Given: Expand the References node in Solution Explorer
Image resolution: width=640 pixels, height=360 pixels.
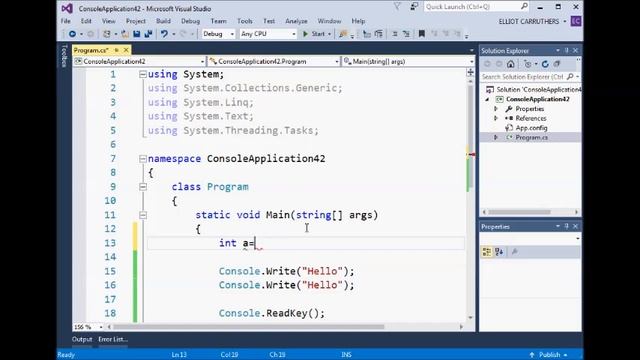Looking at the screenshot, I should point(496,118).
